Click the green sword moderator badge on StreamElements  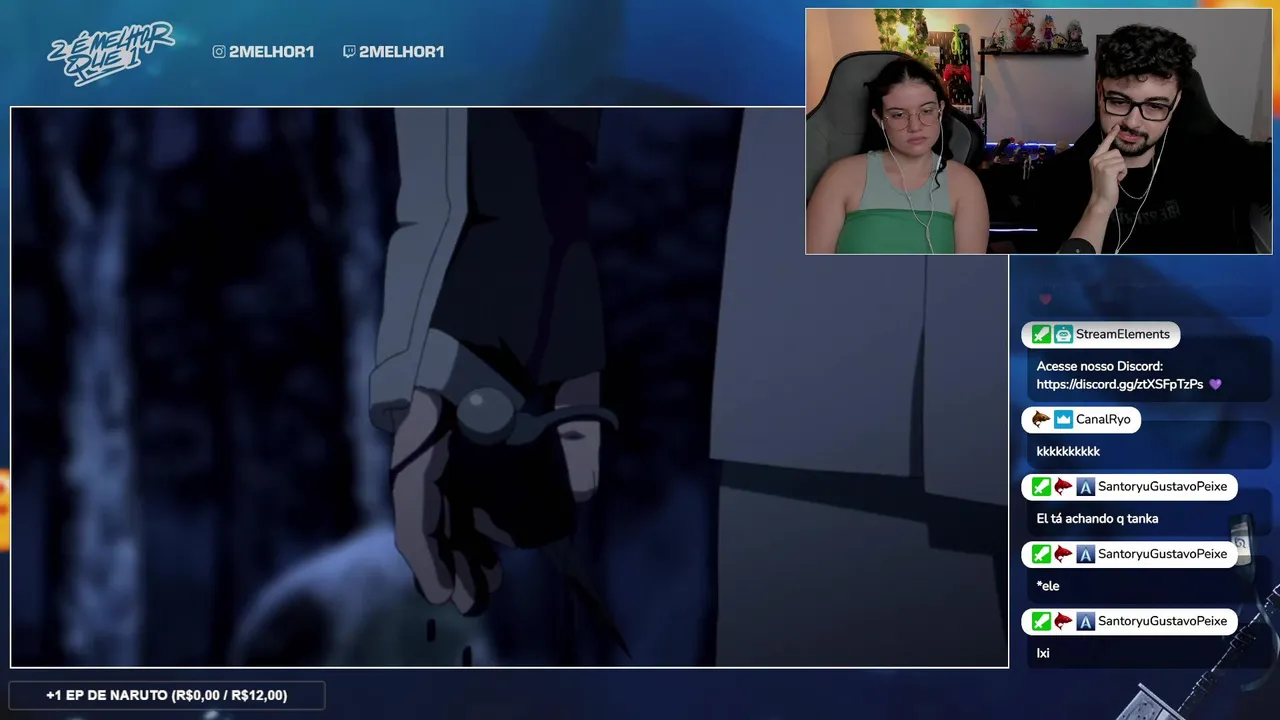pyautogui.click(x=1041, y=334)
